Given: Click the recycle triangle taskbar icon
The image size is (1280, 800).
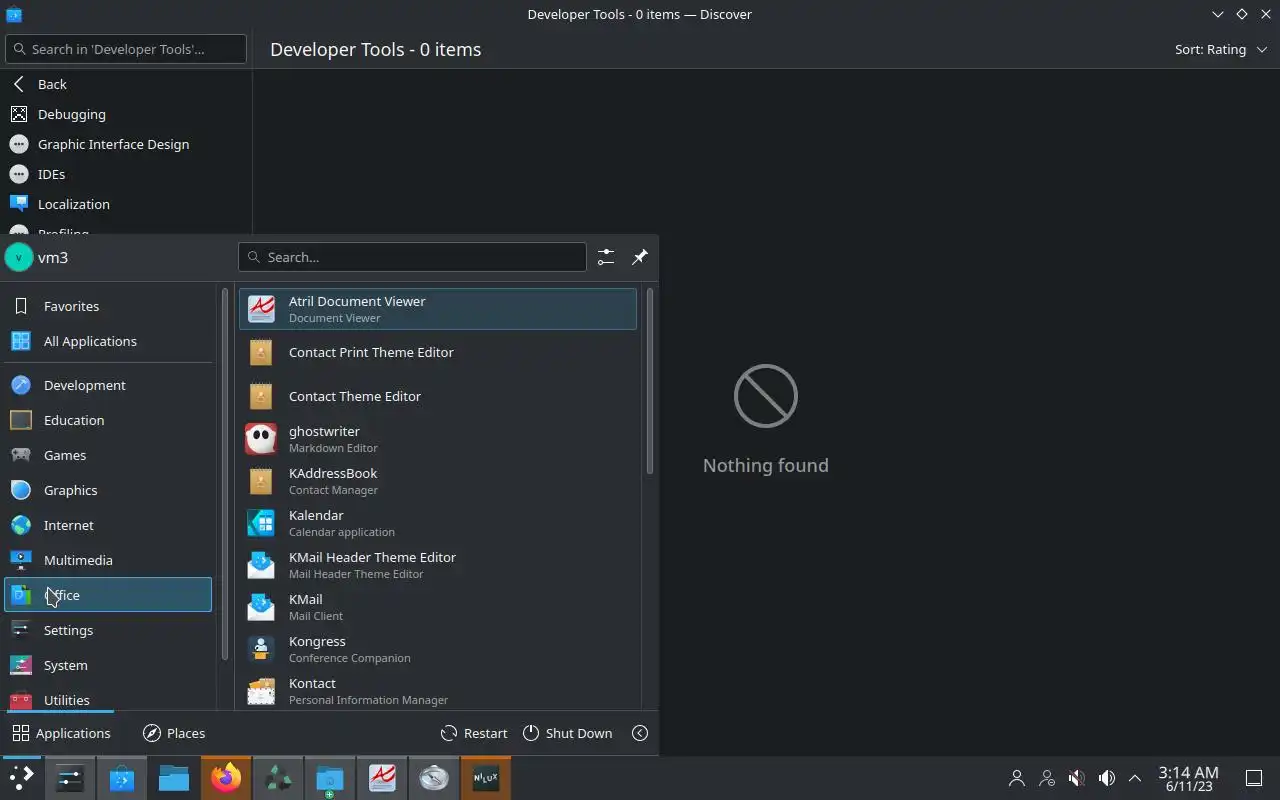Looking at the screenshot, I should click(278, 777).
